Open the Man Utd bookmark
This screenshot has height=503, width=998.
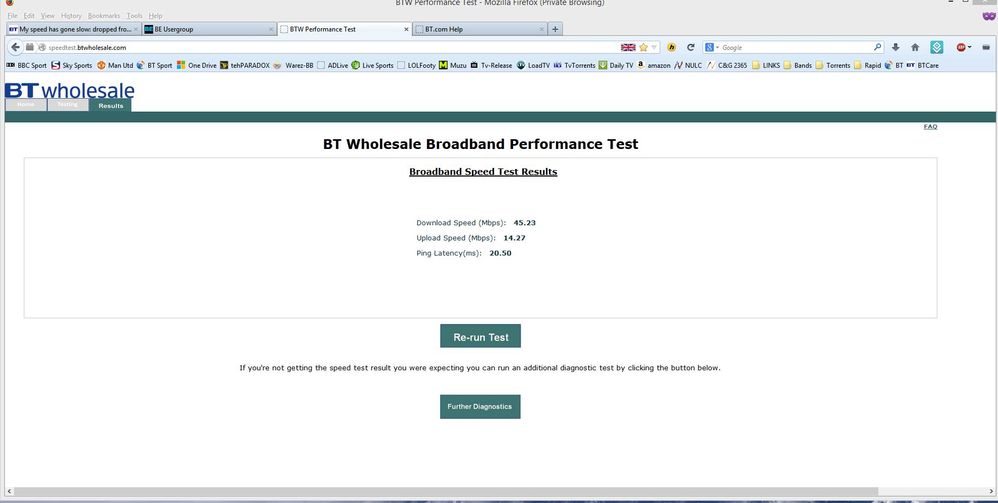[115, 65]
